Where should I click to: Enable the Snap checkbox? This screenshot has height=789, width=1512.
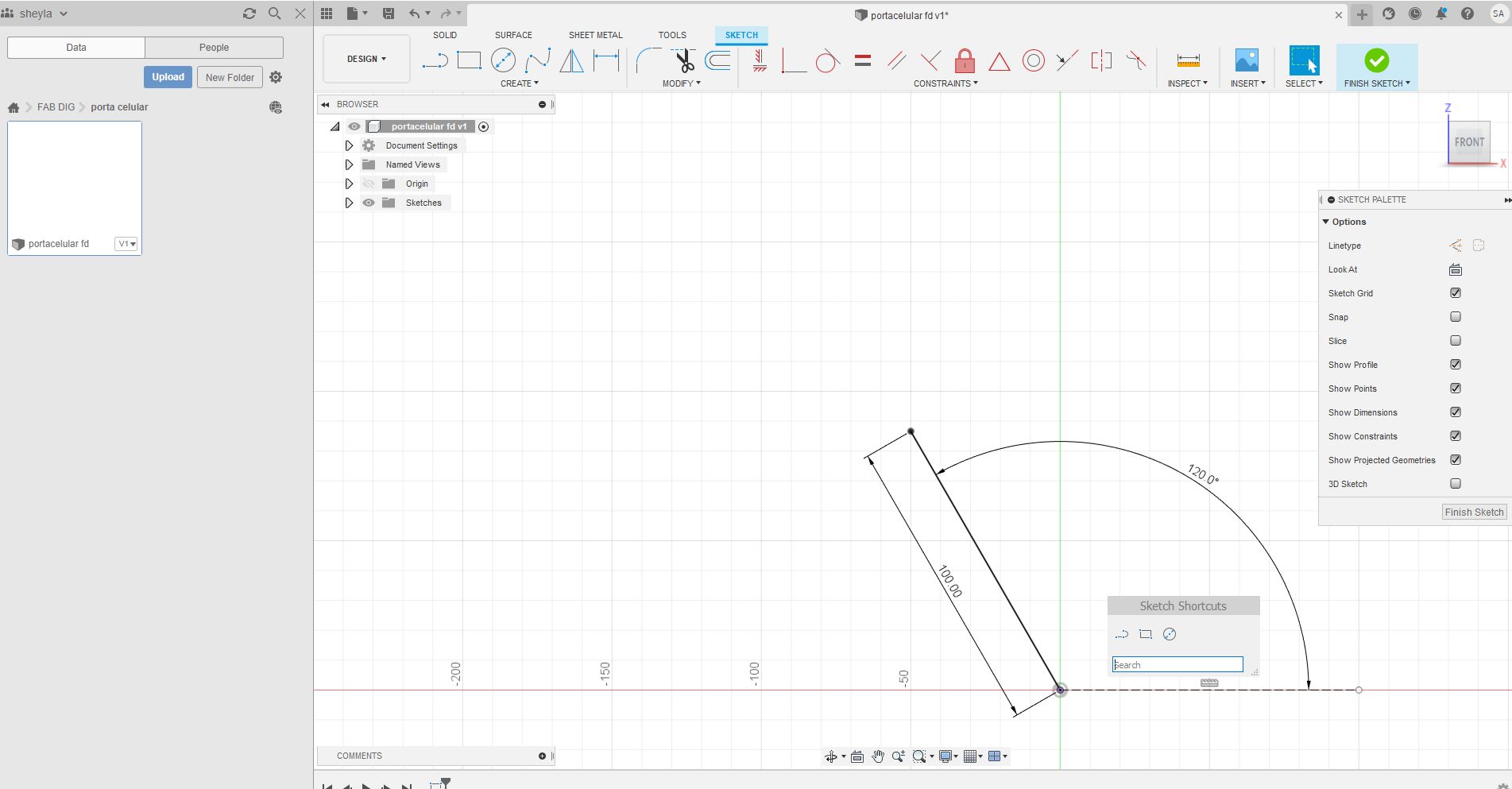coord(1456,317)
